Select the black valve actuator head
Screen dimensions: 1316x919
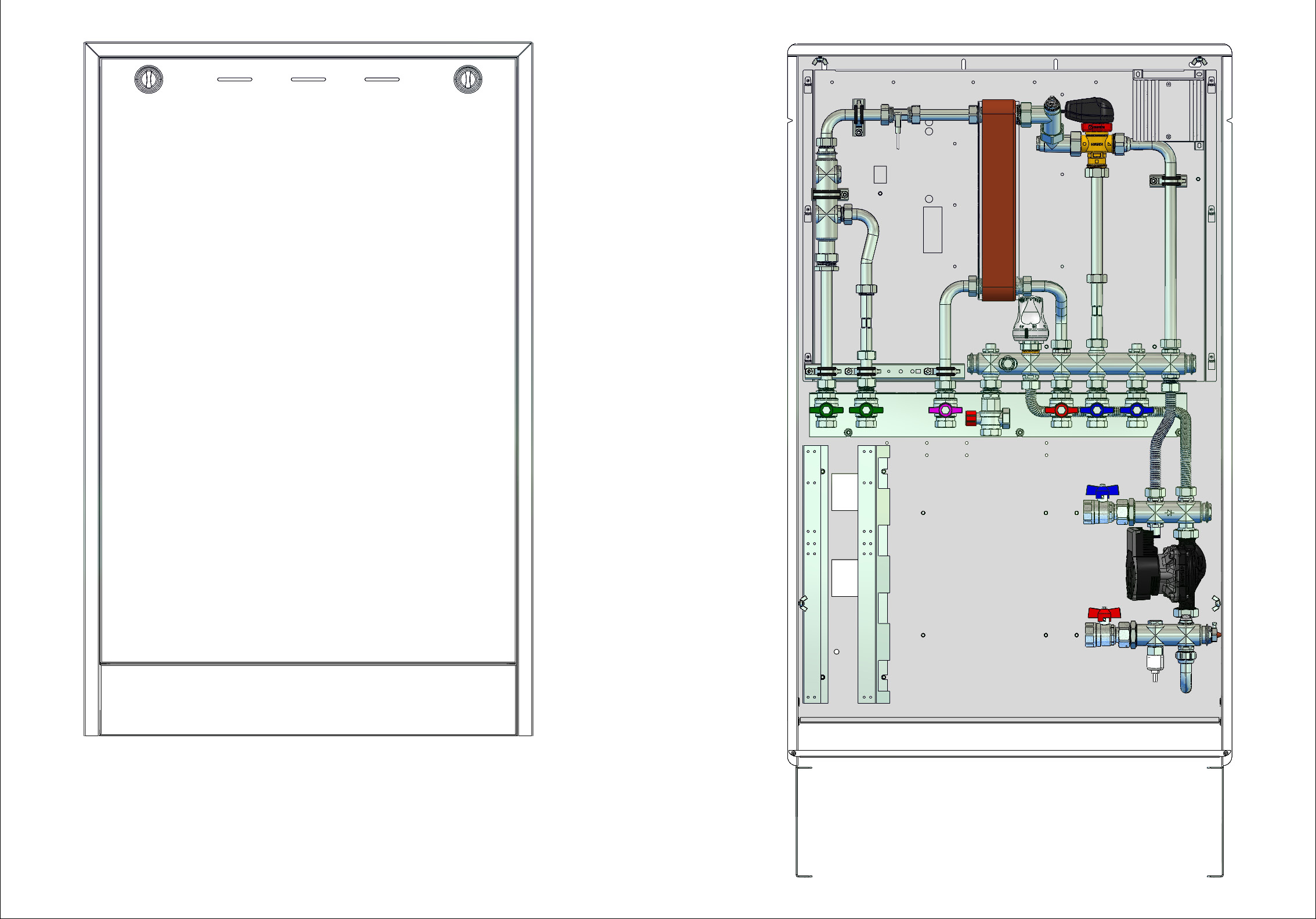(1089, 111)
